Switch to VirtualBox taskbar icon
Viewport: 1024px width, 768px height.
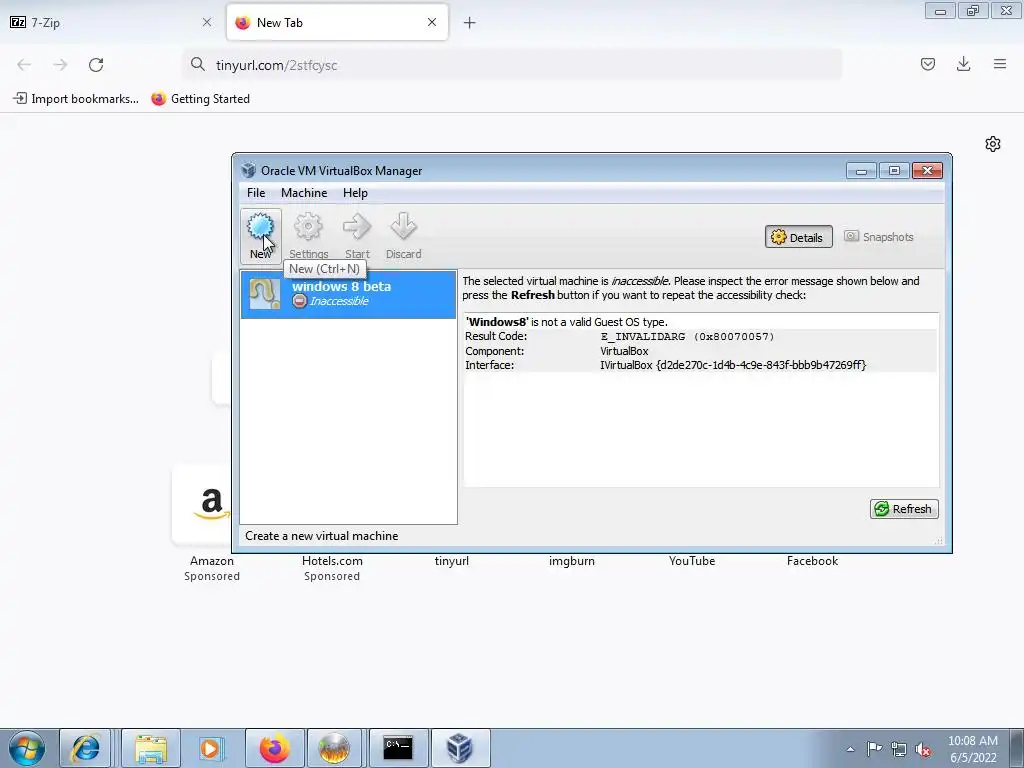point(460,748)
